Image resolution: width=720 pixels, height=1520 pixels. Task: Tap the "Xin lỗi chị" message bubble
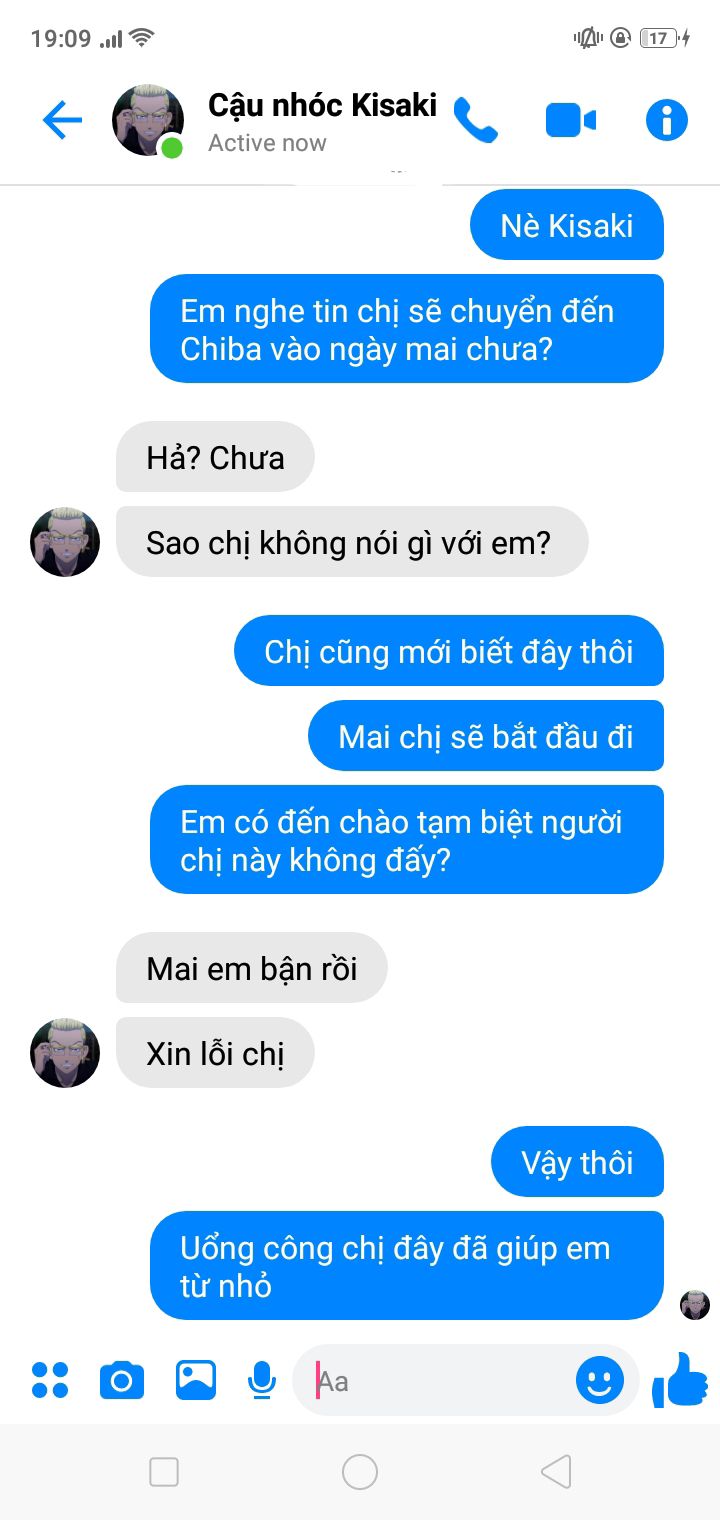coord(215,1053)
